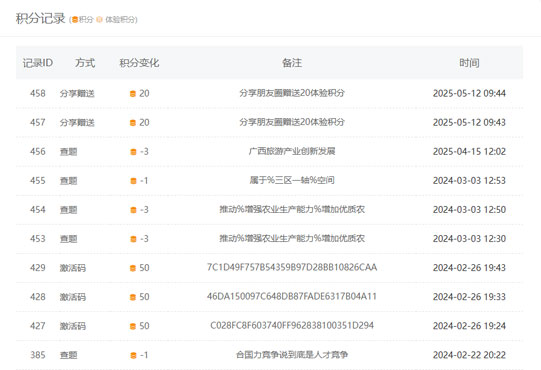Click activation code starting with 46DA150
The width and height of the screenshot is (541, 370).
(x=292, y=296)
